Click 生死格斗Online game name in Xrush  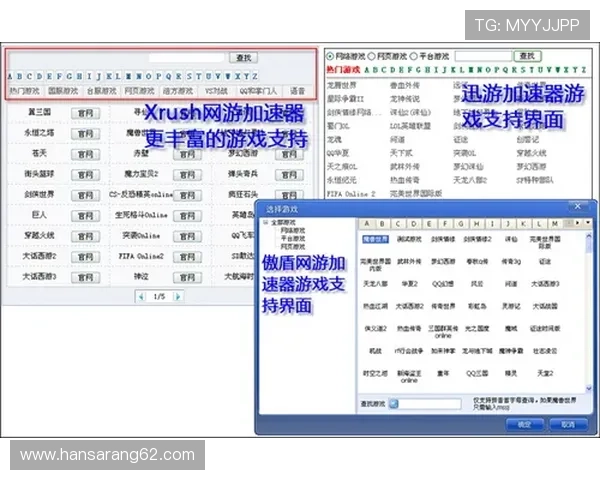point(141,215)
